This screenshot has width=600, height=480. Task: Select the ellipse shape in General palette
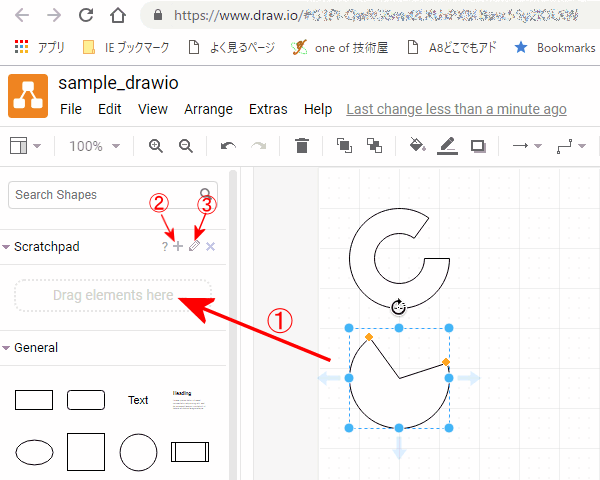click(34, 452)
